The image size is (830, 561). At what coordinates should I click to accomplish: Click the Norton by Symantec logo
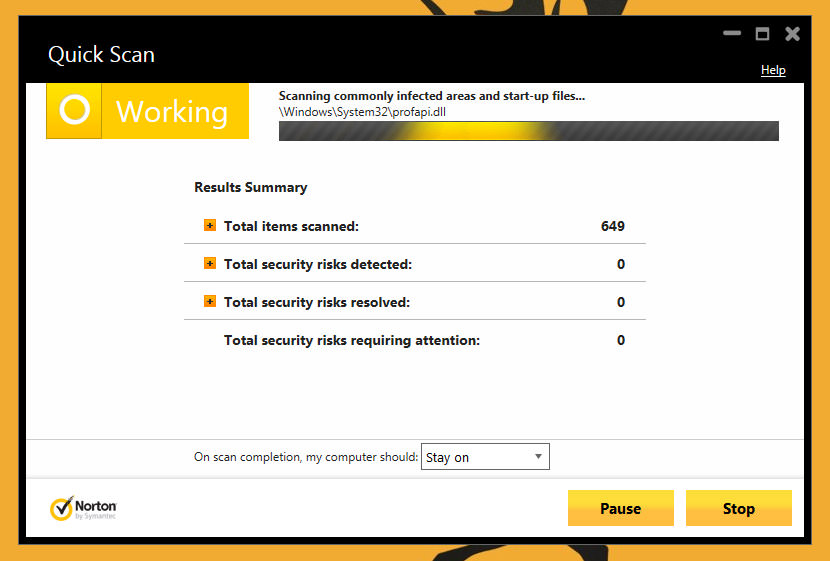(x=84, y=508)
